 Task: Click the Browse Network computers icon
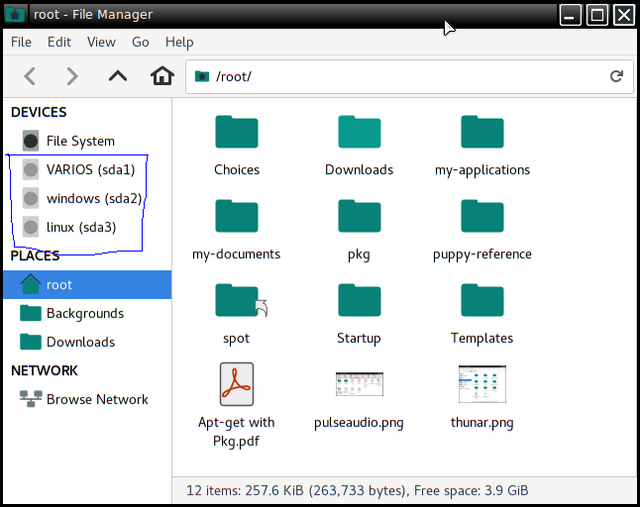click(31, 399)
